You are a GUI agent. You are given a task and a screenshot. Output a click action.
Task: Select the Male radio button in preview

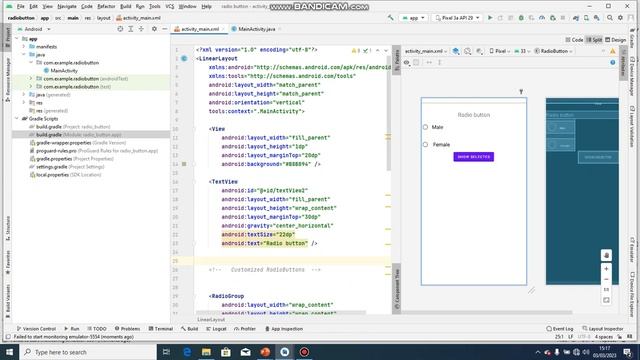coord(425,127)
